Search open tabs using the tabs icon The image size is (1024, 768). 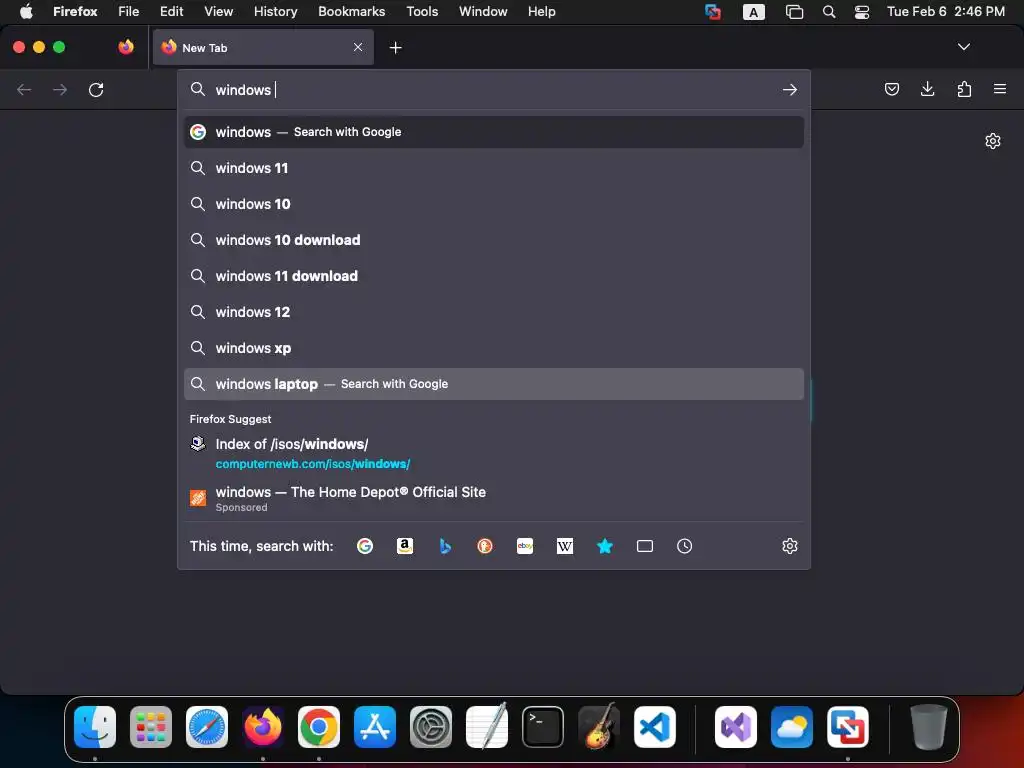[645, 546]
